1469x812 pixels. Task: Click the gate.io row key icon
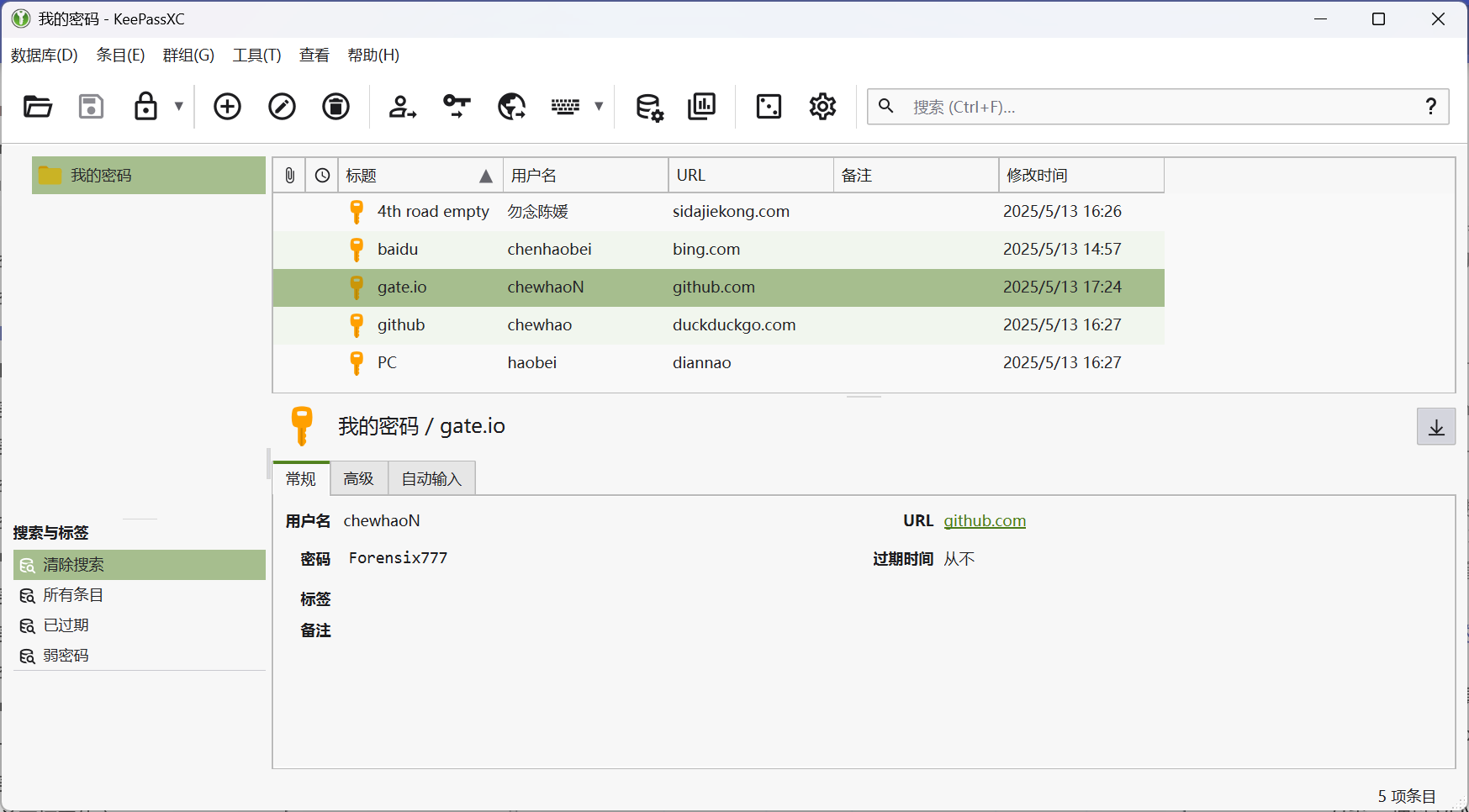tap(357, 287)
